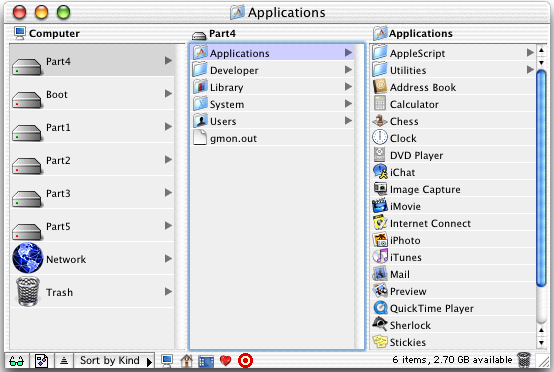Select the Part1 drive
Image resolution: width=554 pixels, height=372 pixels.
click(92, 126)
